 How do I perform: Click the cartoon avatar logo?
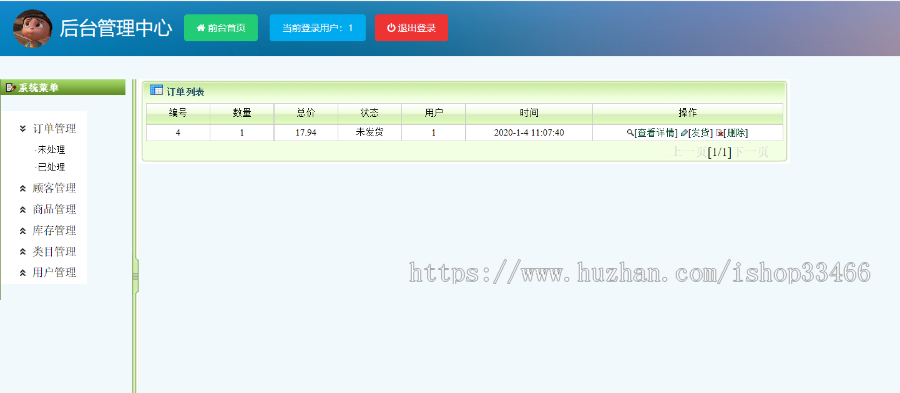pos(33,28)
